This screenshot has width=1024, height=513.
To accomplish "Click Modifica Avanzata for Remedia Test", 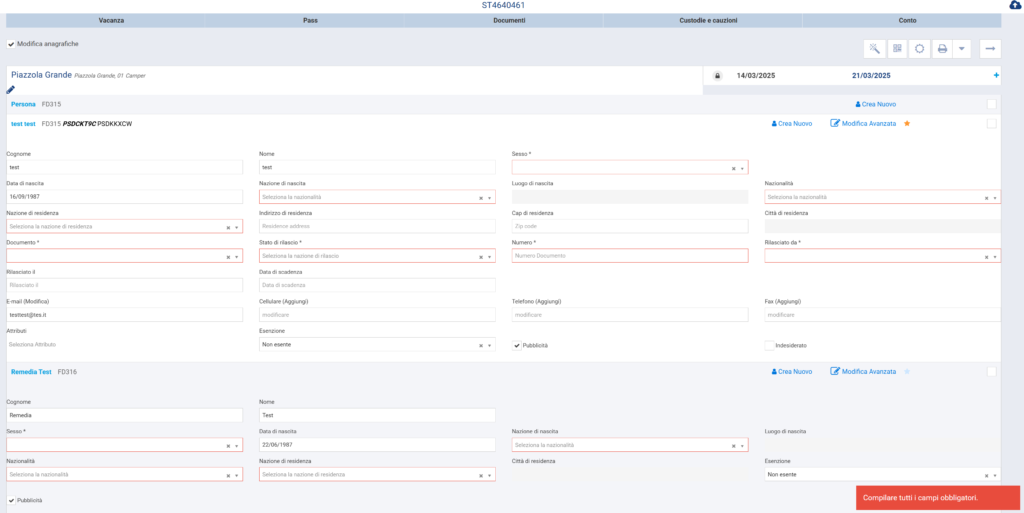I will 863,372.
